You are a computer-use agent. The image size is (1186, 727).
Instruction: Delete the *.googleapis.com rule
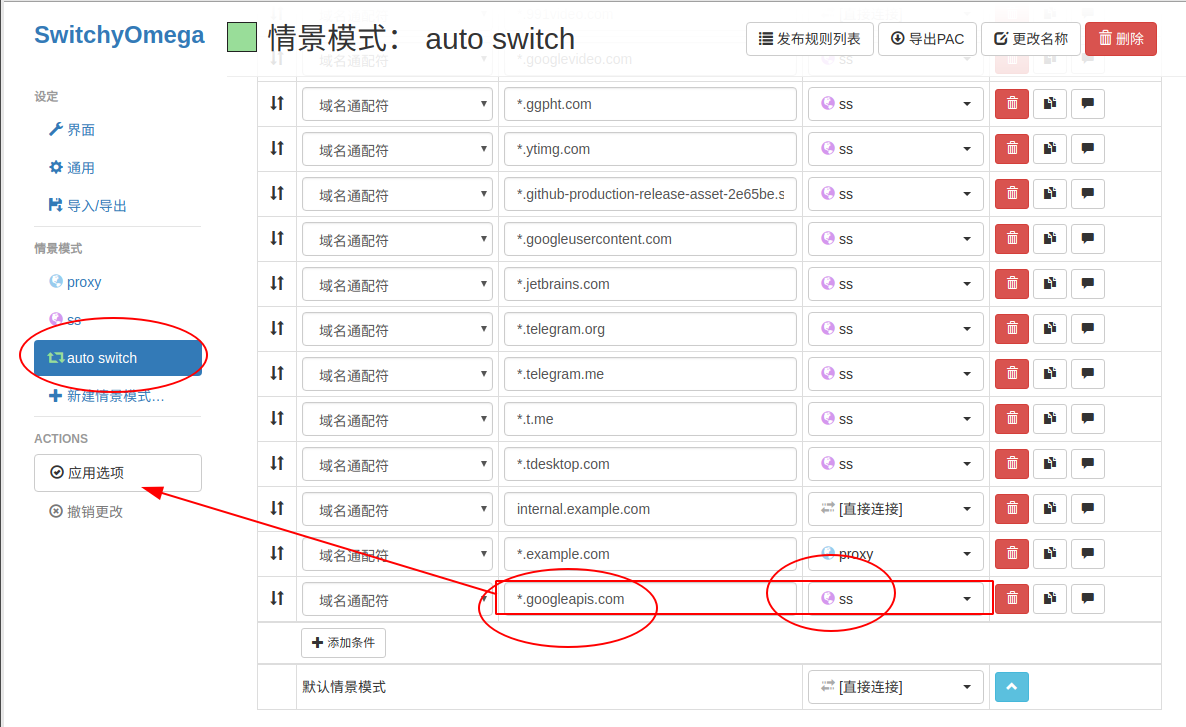1012,598
